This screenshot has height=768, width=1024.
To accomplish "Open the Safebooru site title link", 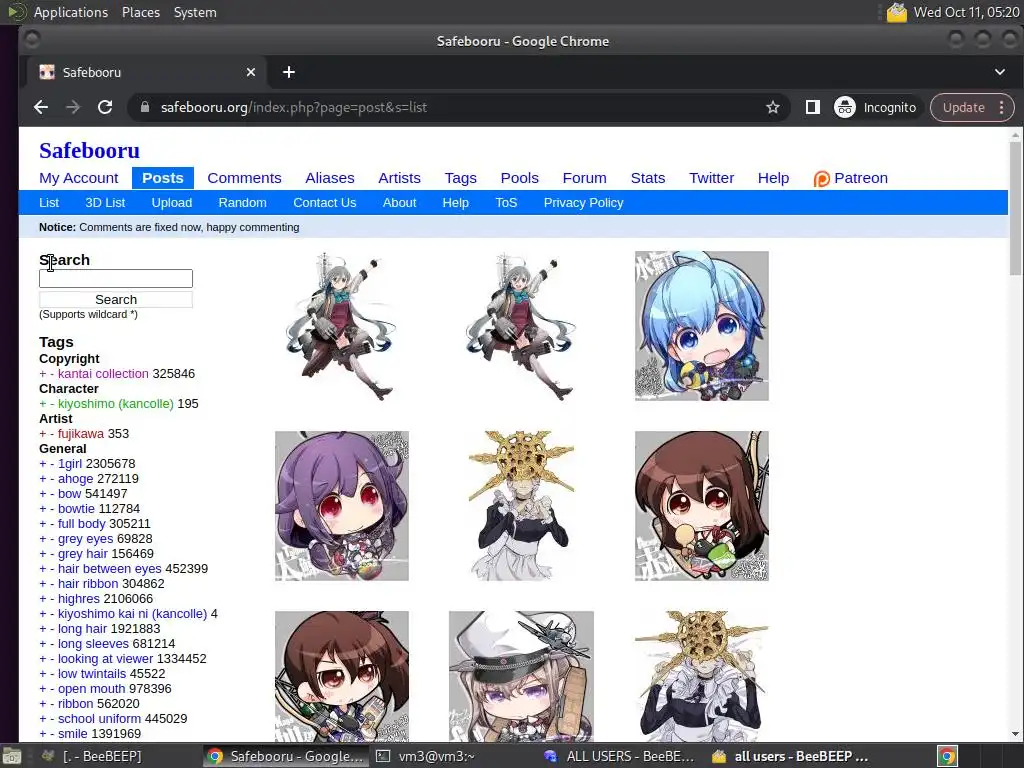I will tap(89, 150).
